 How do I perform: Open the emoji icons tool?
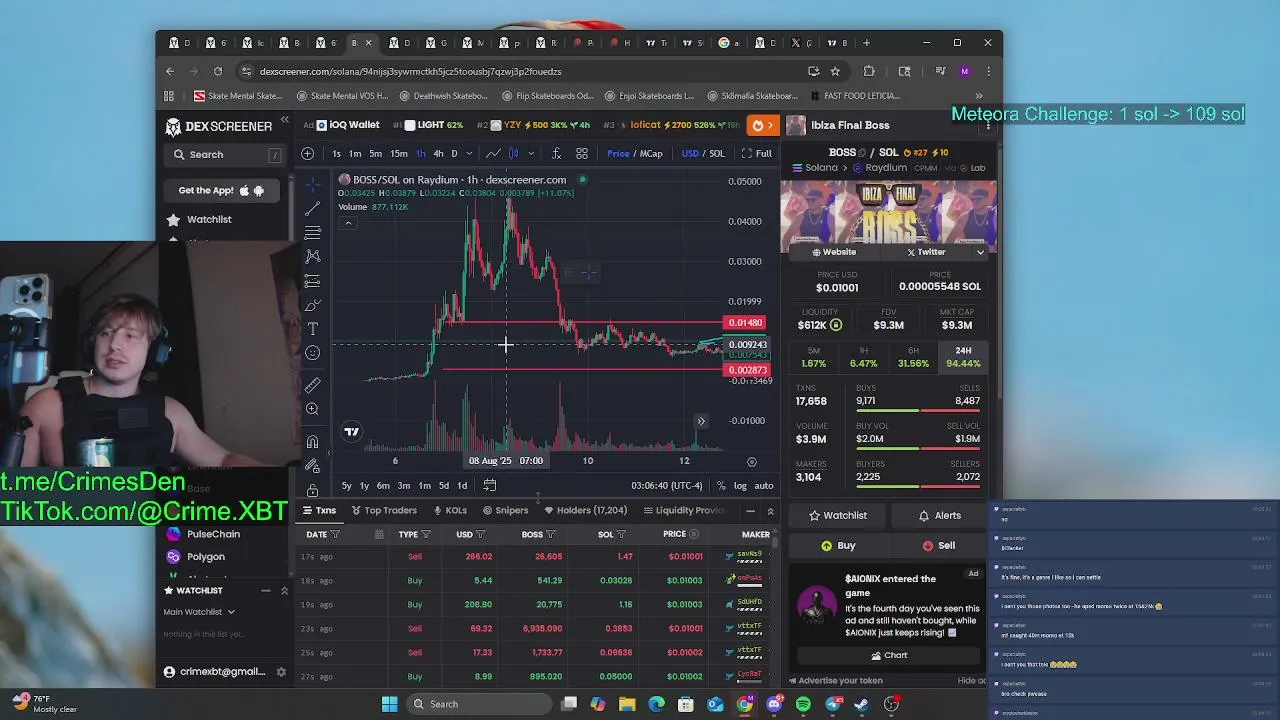pos(313,352)
